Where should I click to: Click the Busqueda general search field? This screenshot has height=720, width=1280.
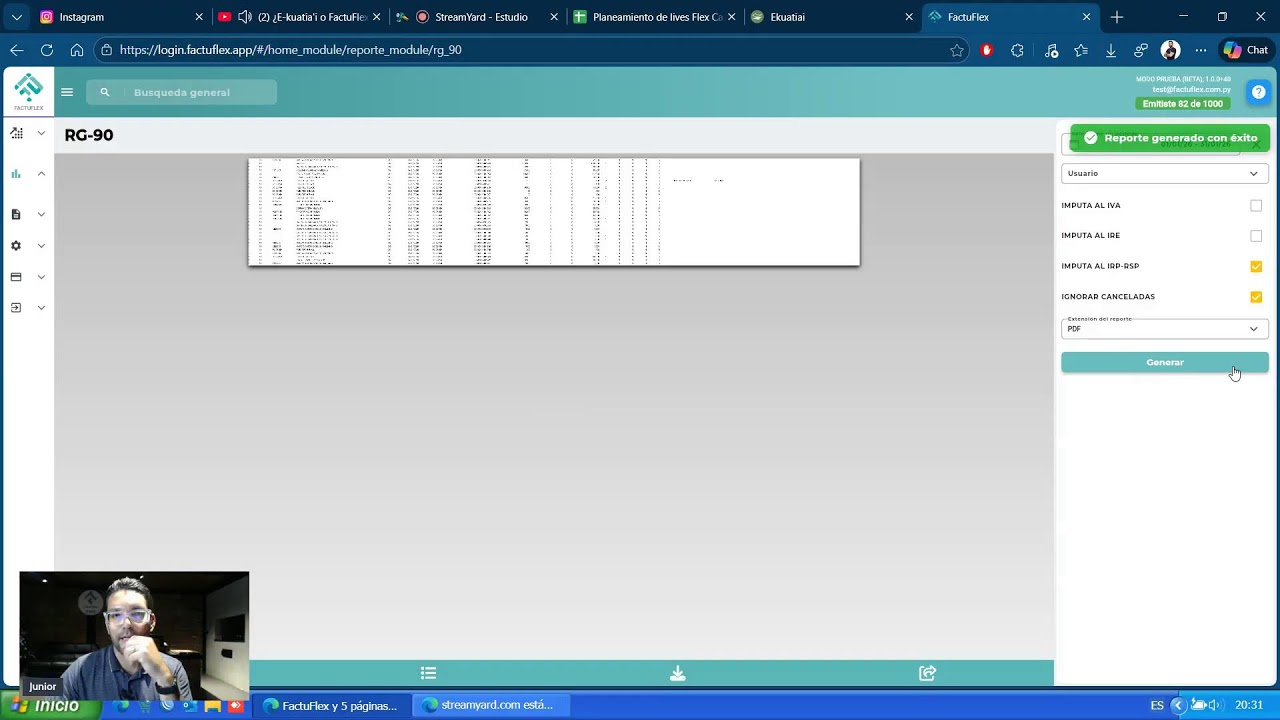pos(182,92)
